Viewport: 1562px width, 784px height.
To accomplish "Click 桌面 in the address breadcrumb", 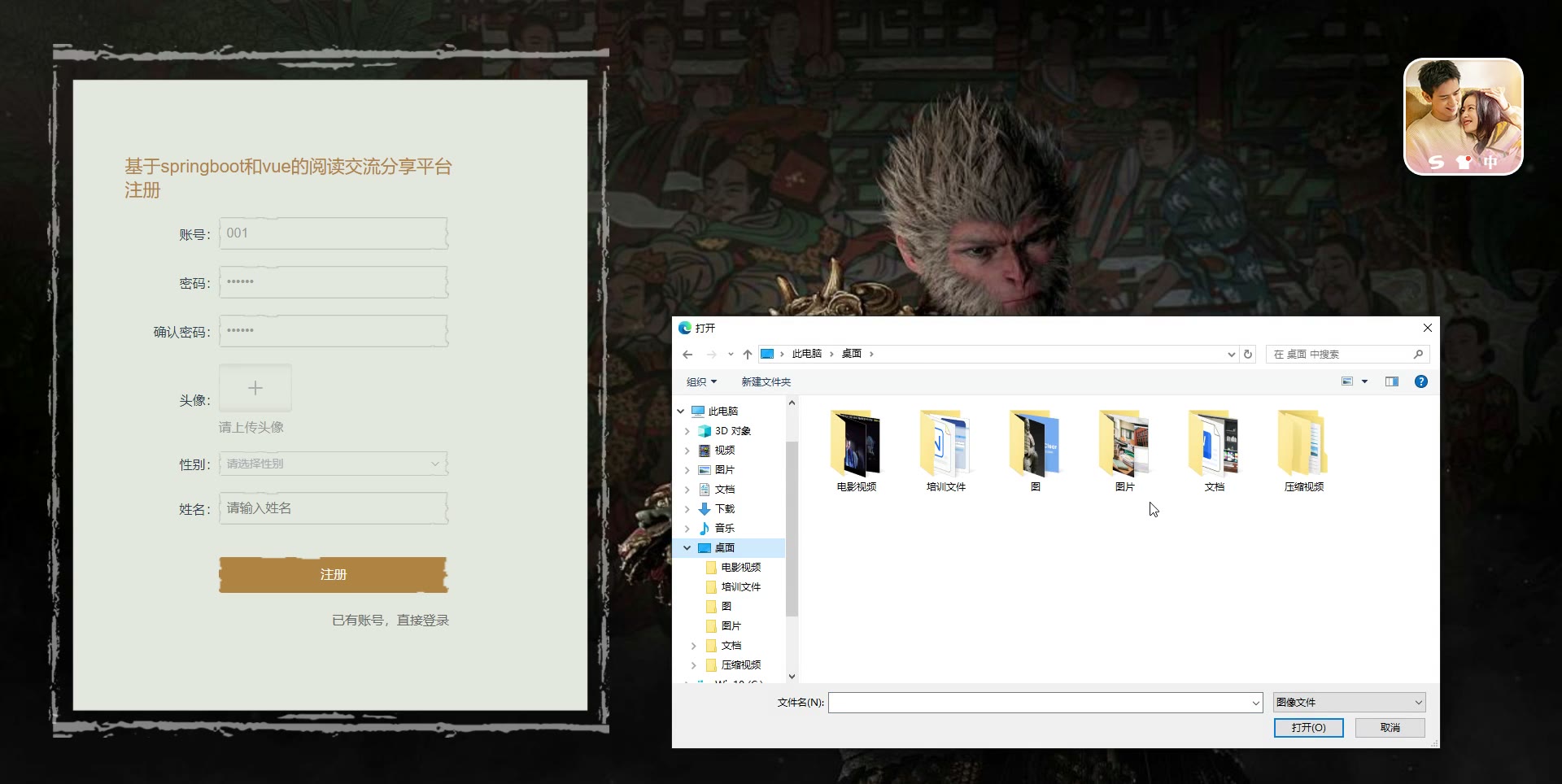I will click(x=852, y=354).
